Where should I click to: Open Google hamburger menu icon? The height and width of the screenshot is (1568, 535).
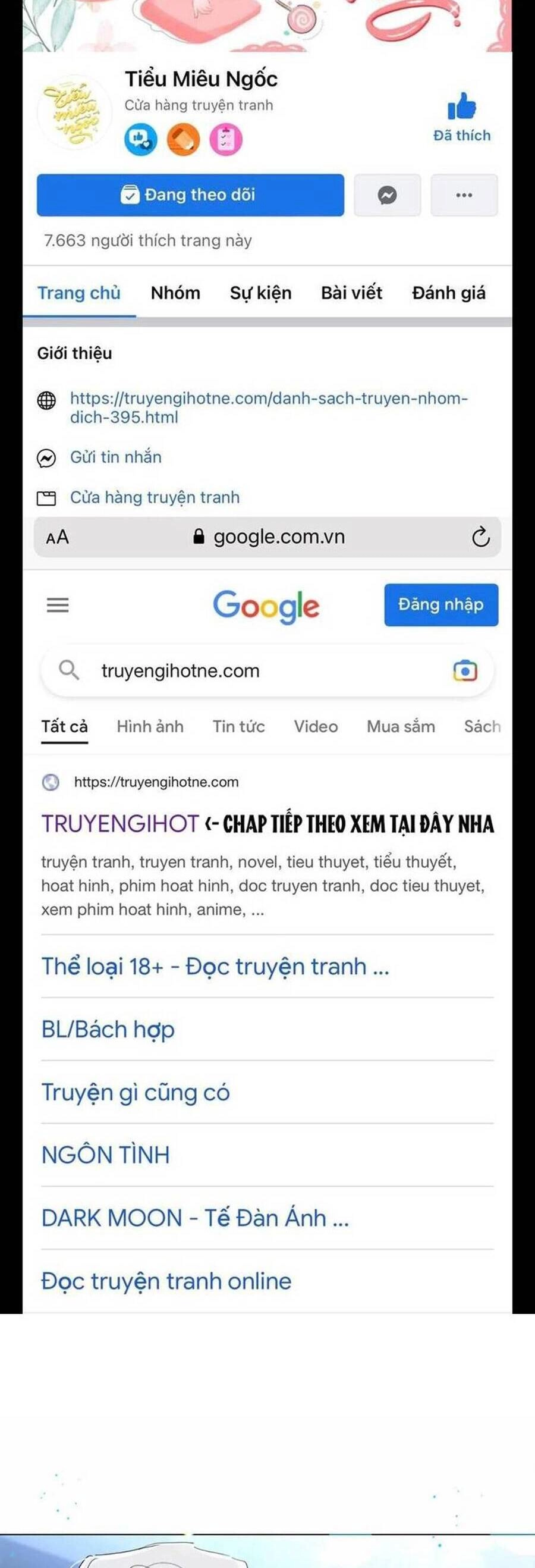click(58, 605)
